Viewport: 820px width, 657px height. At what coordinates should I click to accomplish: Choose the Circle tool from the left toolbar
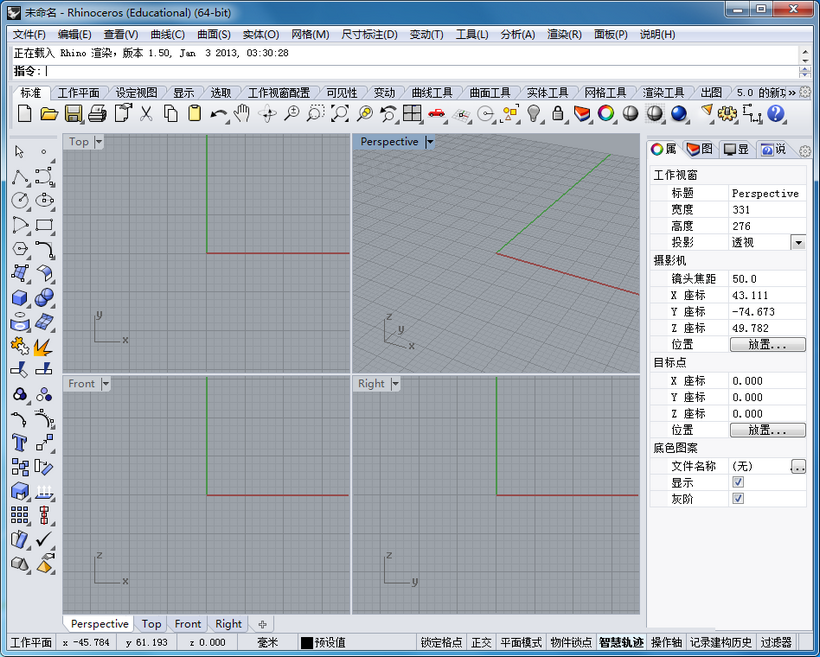point(18,199)
